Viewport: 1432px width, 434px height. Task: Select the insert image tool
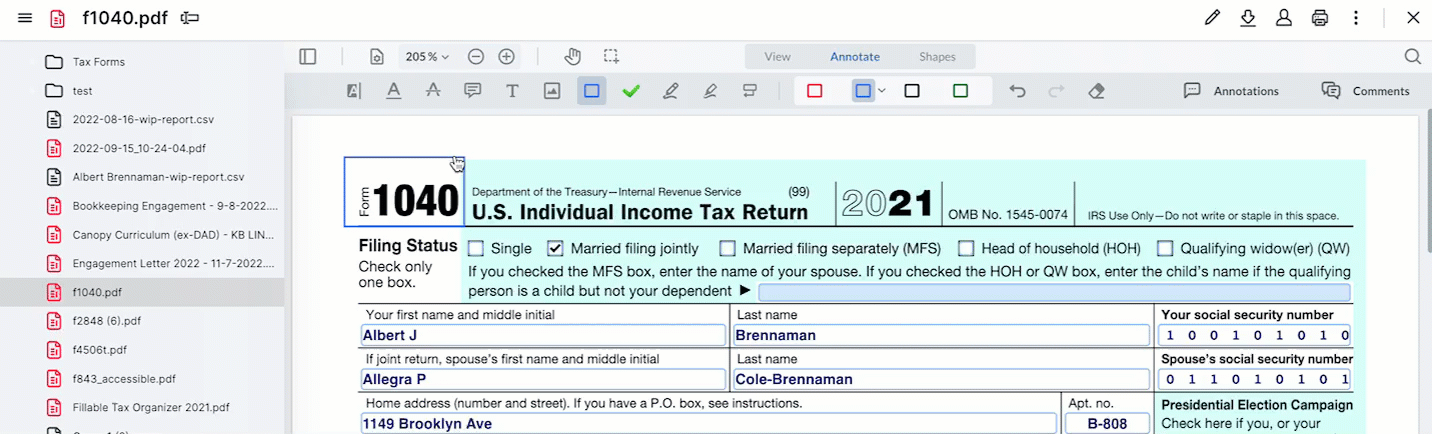point(552,91)
